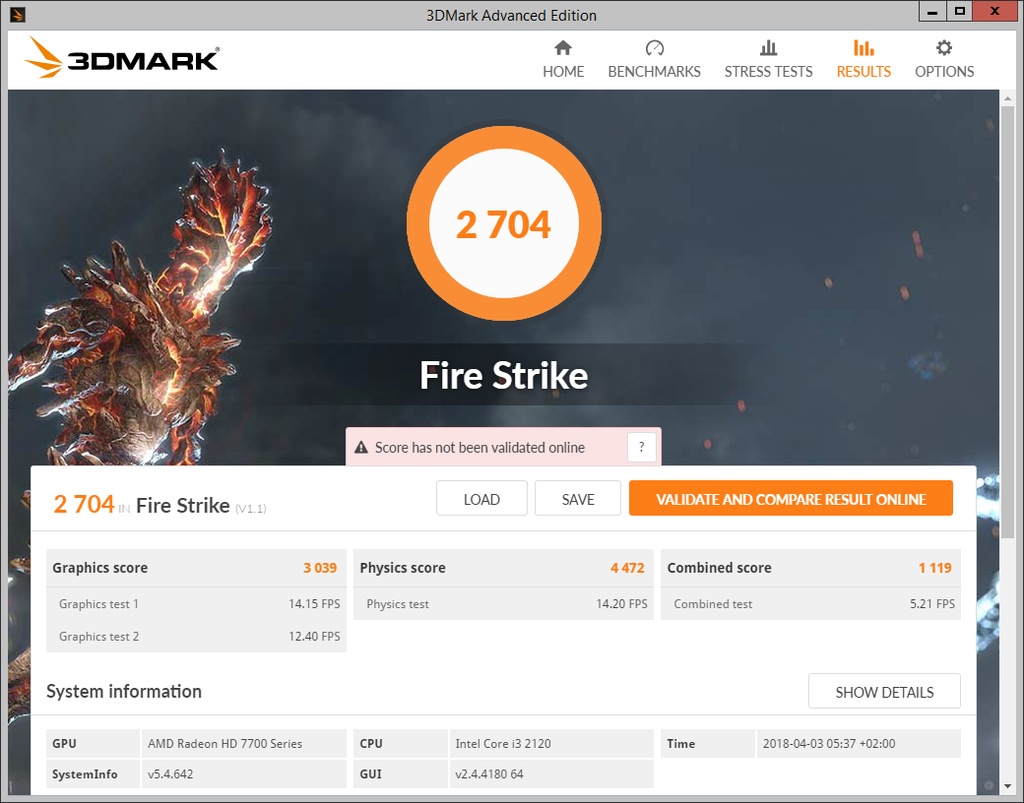Open Benchmarks via the gauge icon
The image size is (1024, 803).
[x=654, y=48]
